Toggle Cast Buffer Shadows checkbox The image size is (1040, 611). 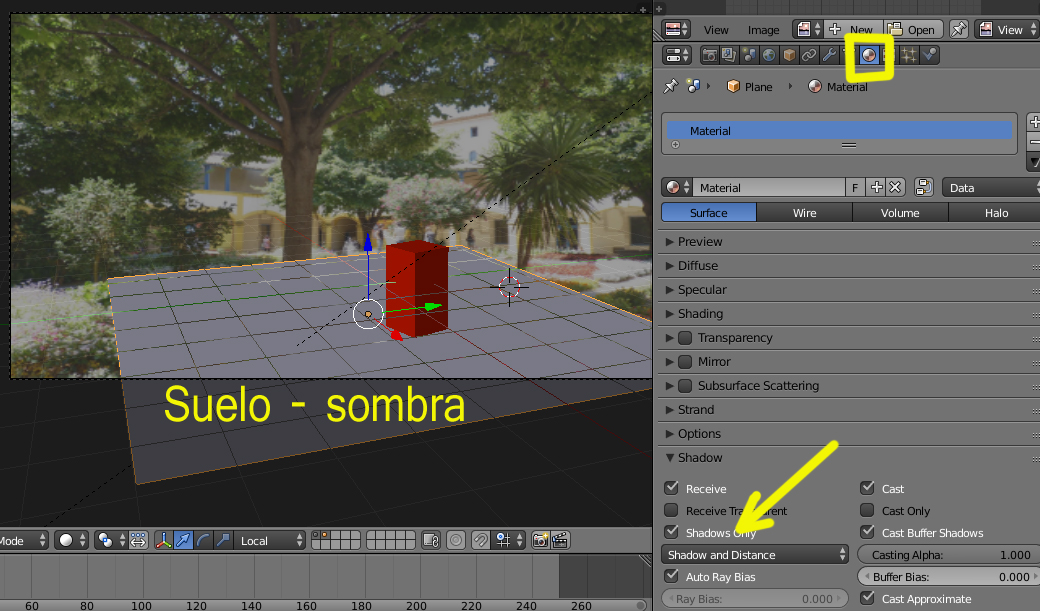click(x=867, y=531)
